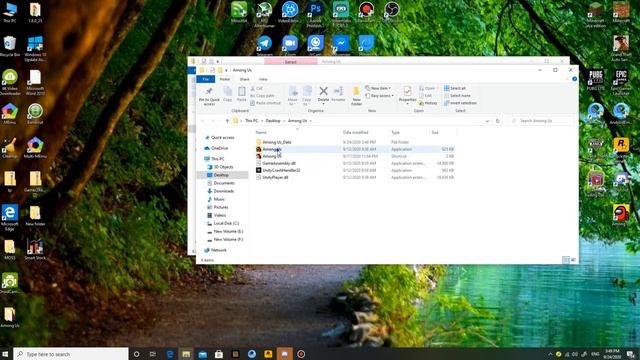Click the Properties icon in the ribbon

click(x=407, y=91)
